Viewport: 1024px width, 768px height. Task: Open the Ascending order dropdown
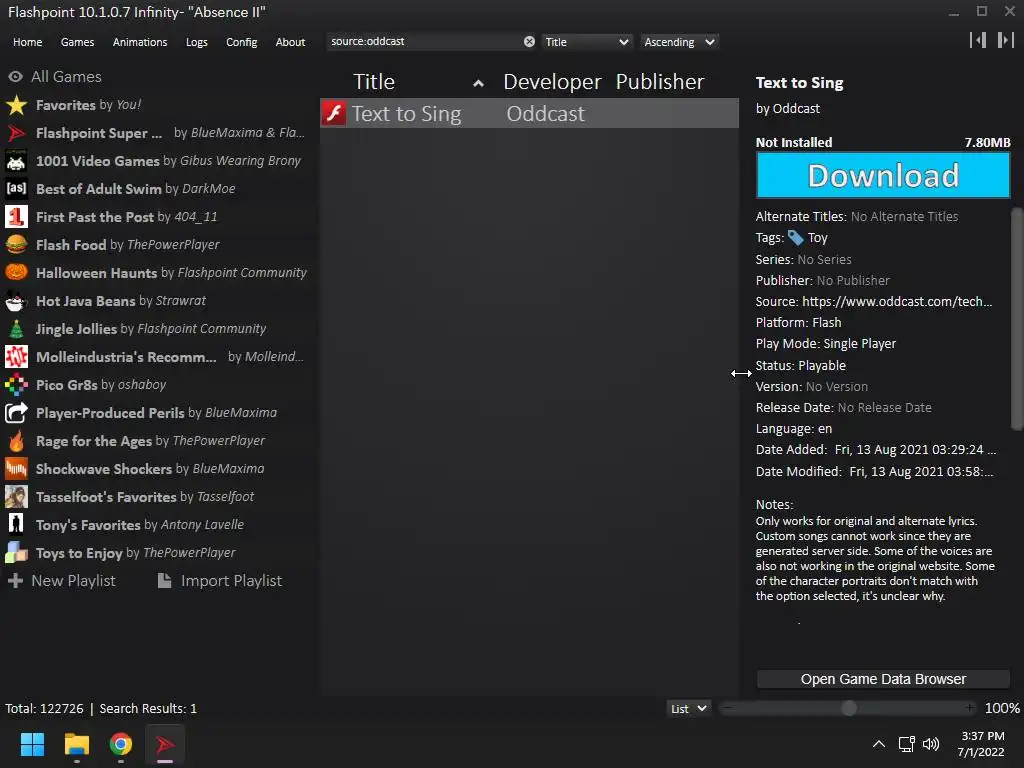tap(679, 42)
